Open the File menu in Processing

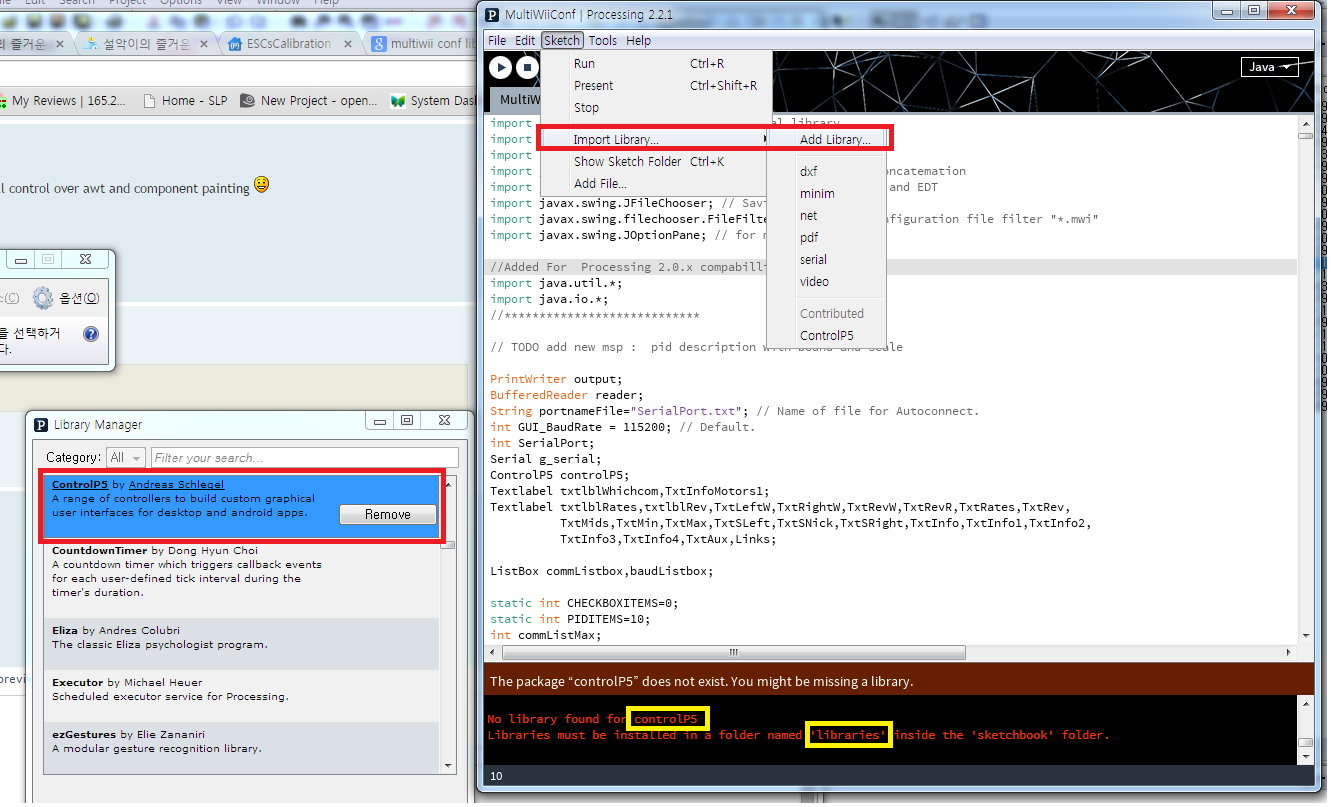coord(497,40)
